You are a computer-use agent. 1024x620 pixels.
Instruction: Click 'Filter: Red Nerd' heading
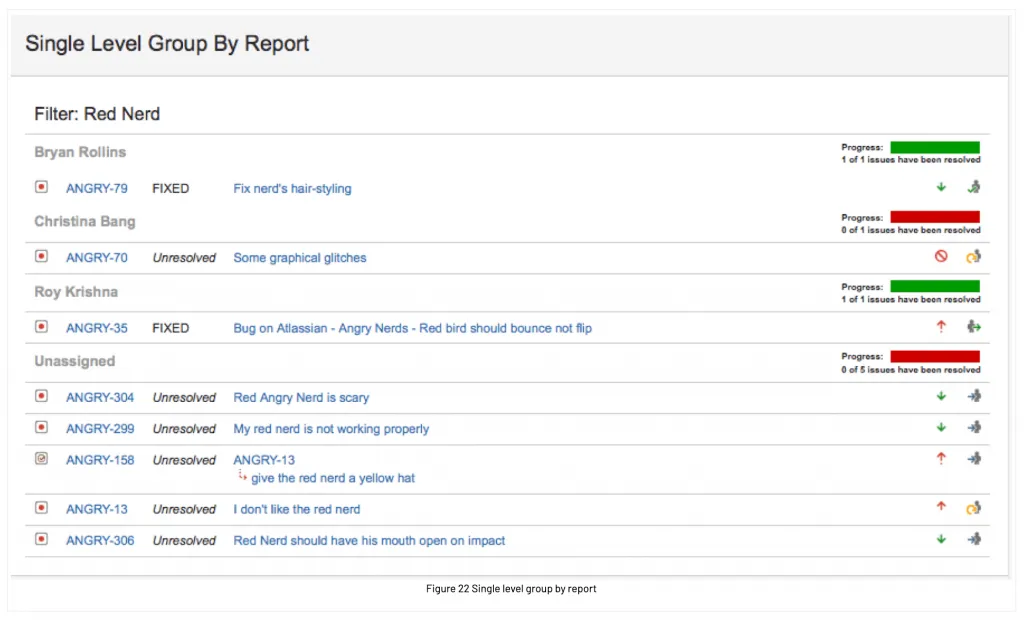pos(97,114)
